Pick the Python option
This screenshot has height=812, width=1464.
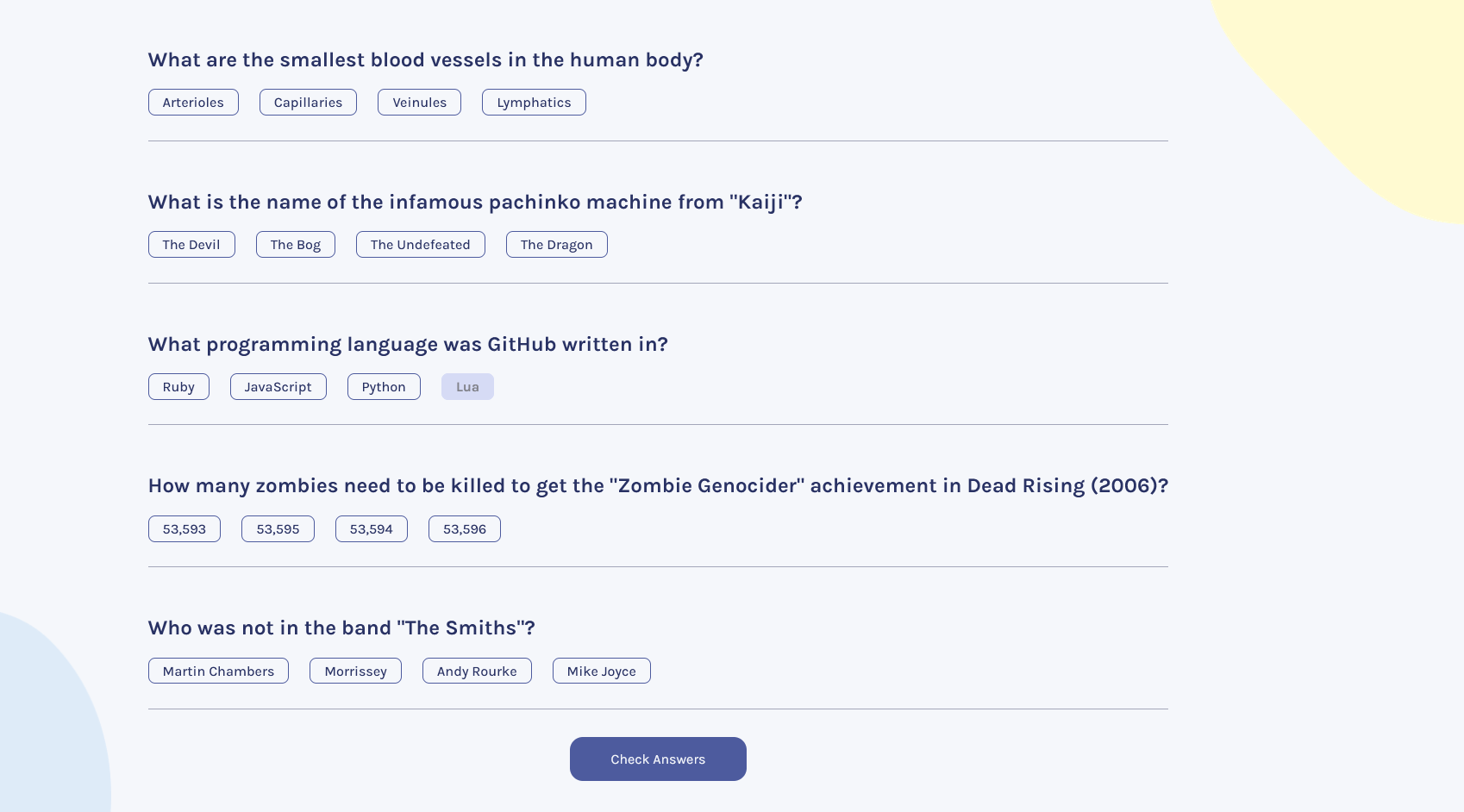pos(384,387)
